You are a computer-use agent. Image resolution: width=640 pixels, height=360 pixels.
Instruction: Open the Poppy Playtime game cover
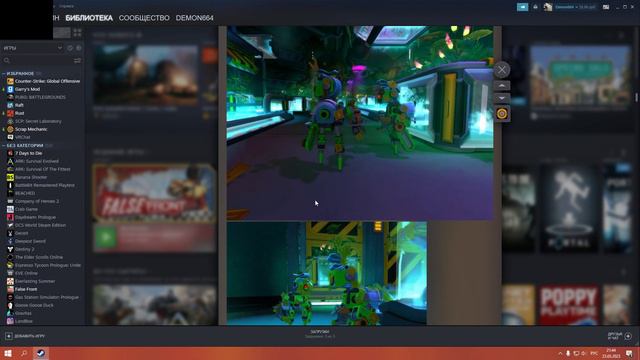coord(569,305)
